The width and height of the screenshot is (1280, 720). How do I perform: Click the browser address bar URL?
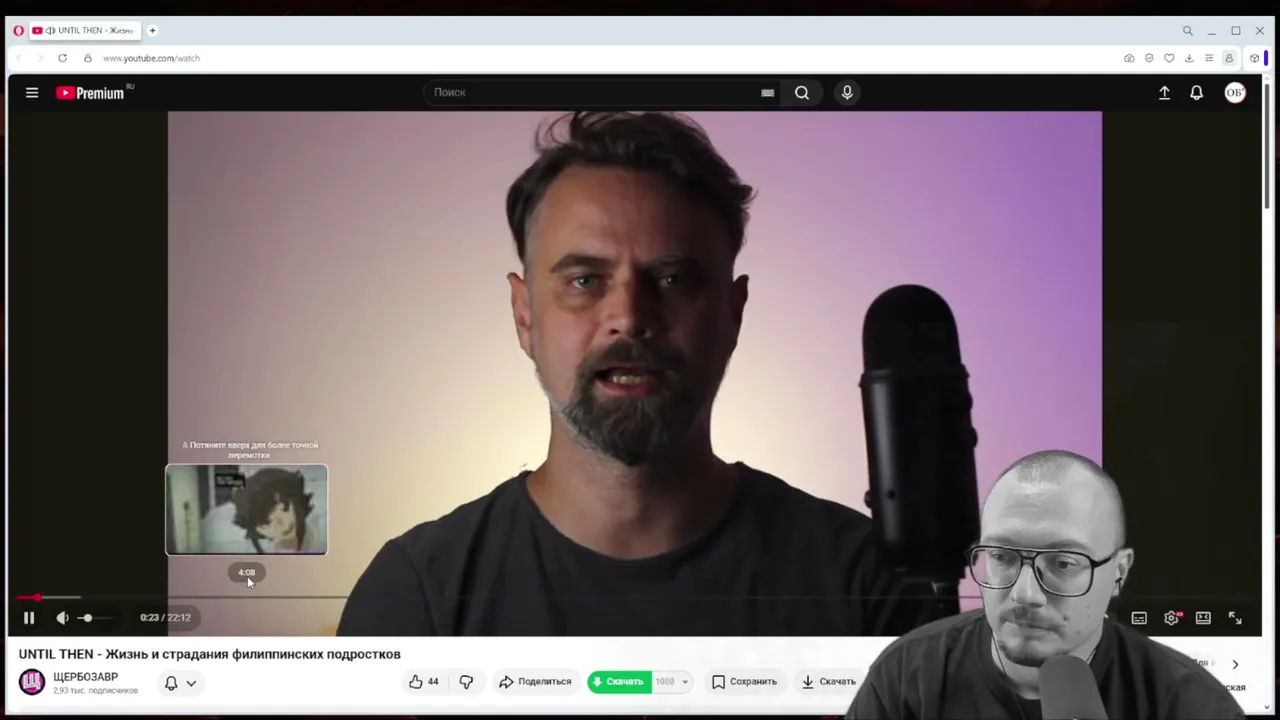(x=151, y=58)
